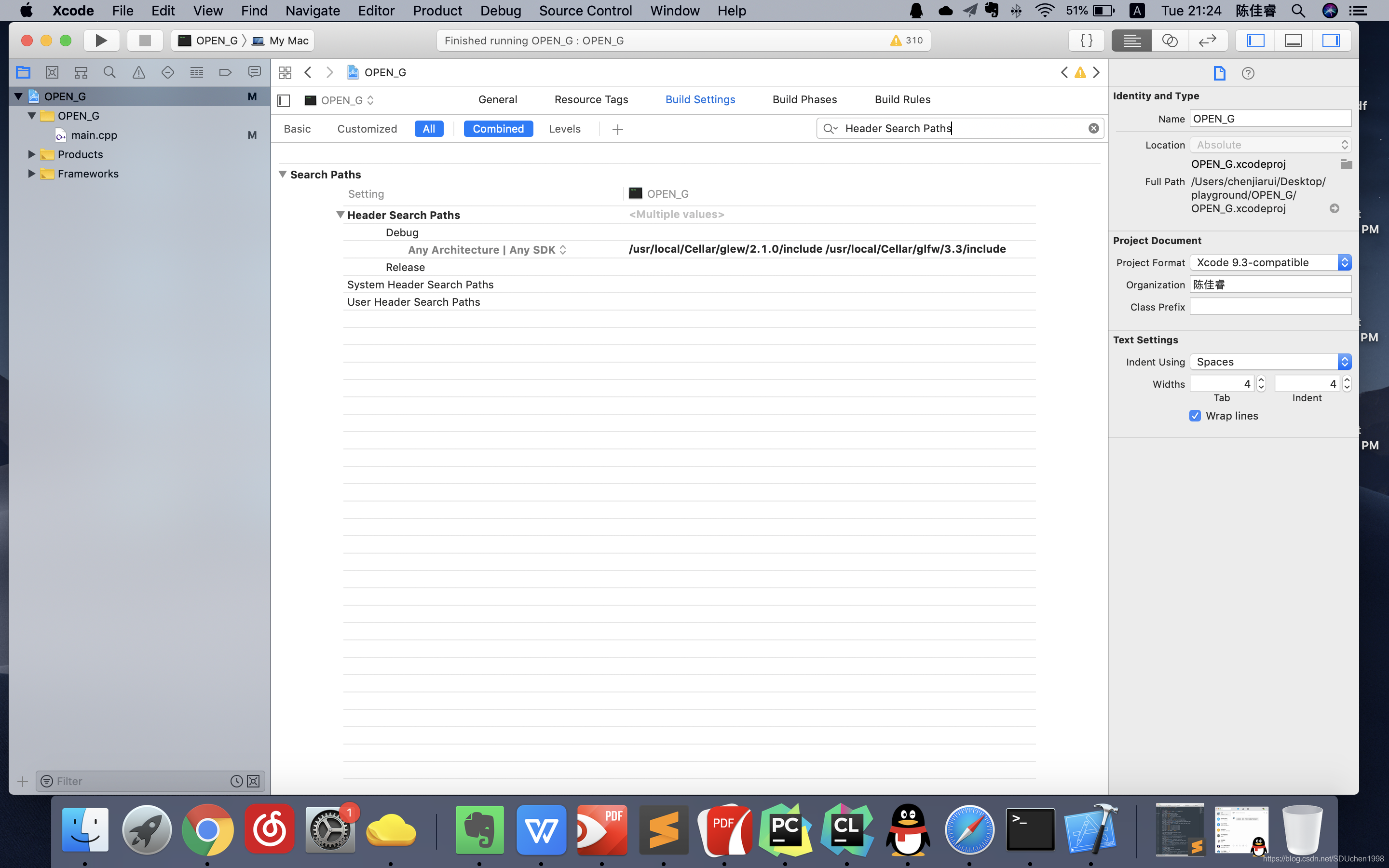Open the Build Phases tab

pyautogui.click(x=804, y=99)
